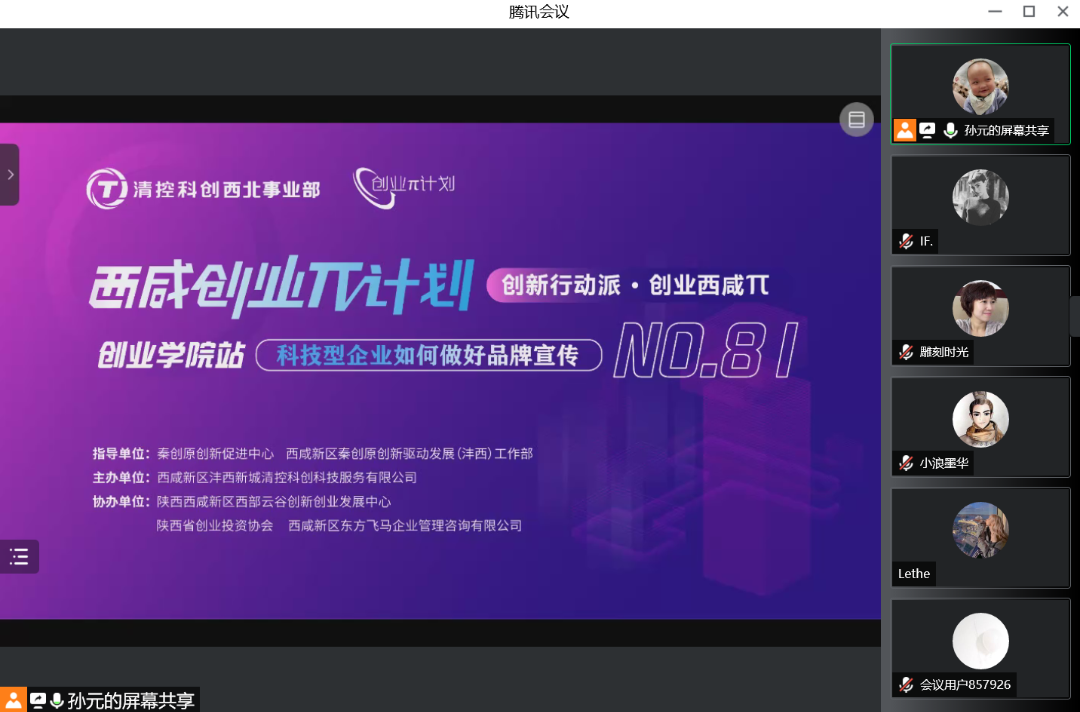Select 孙元的屏幕共享 video tile in sidebar
This screenshot has width=1080, height=712.
click(980, 85)
